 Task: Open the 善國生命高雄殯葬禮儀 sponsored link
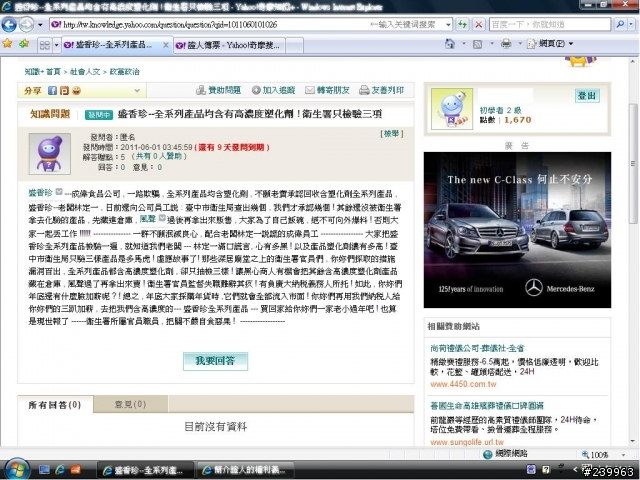[x=487, y=406]
